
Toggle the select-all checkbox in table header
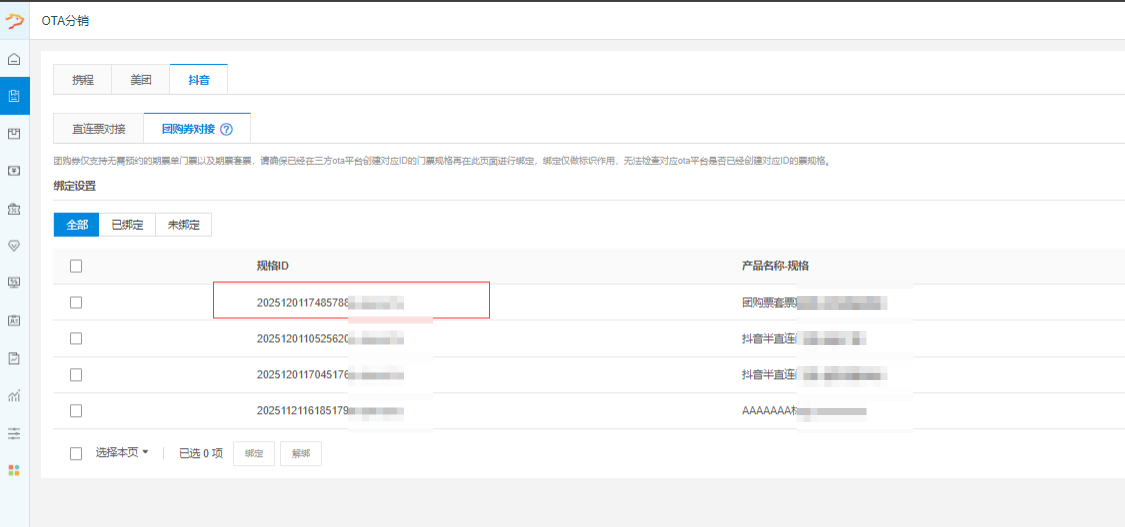point(76,266)
